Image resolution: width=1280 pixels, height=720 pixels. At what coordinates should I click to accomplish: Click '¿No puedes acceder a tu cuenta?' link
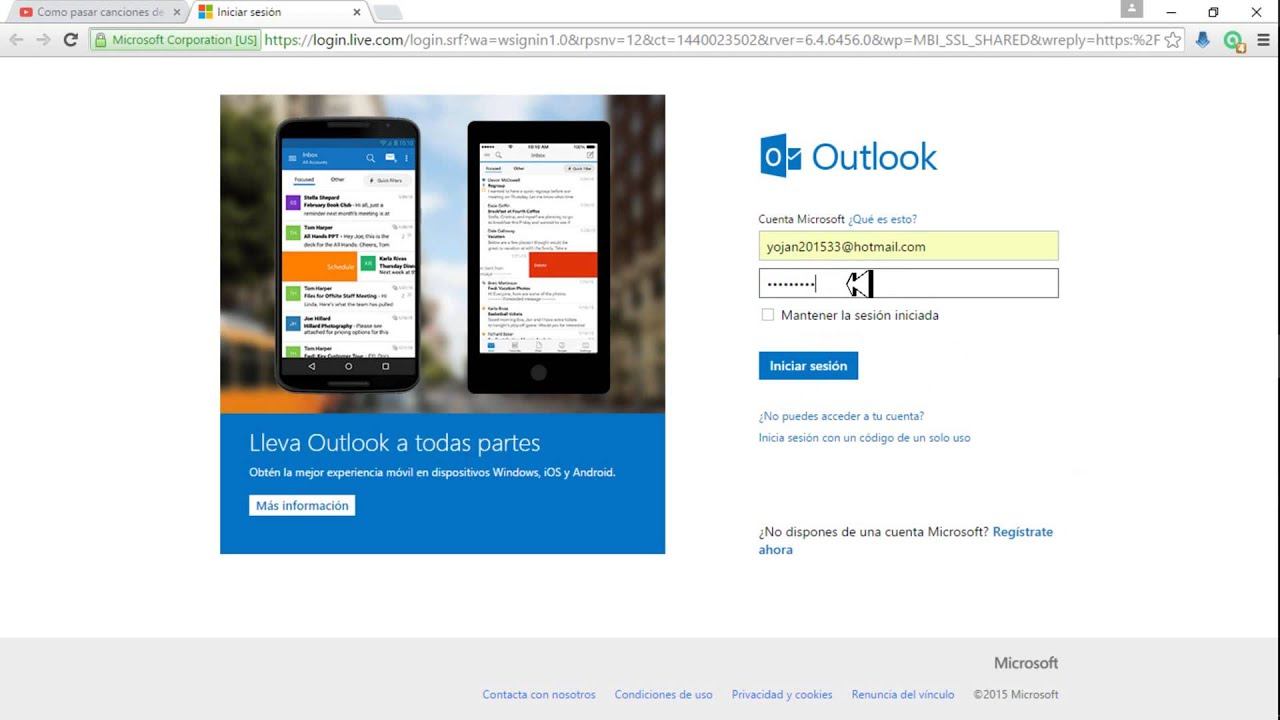pyautogui.click(x=841, y=416)
